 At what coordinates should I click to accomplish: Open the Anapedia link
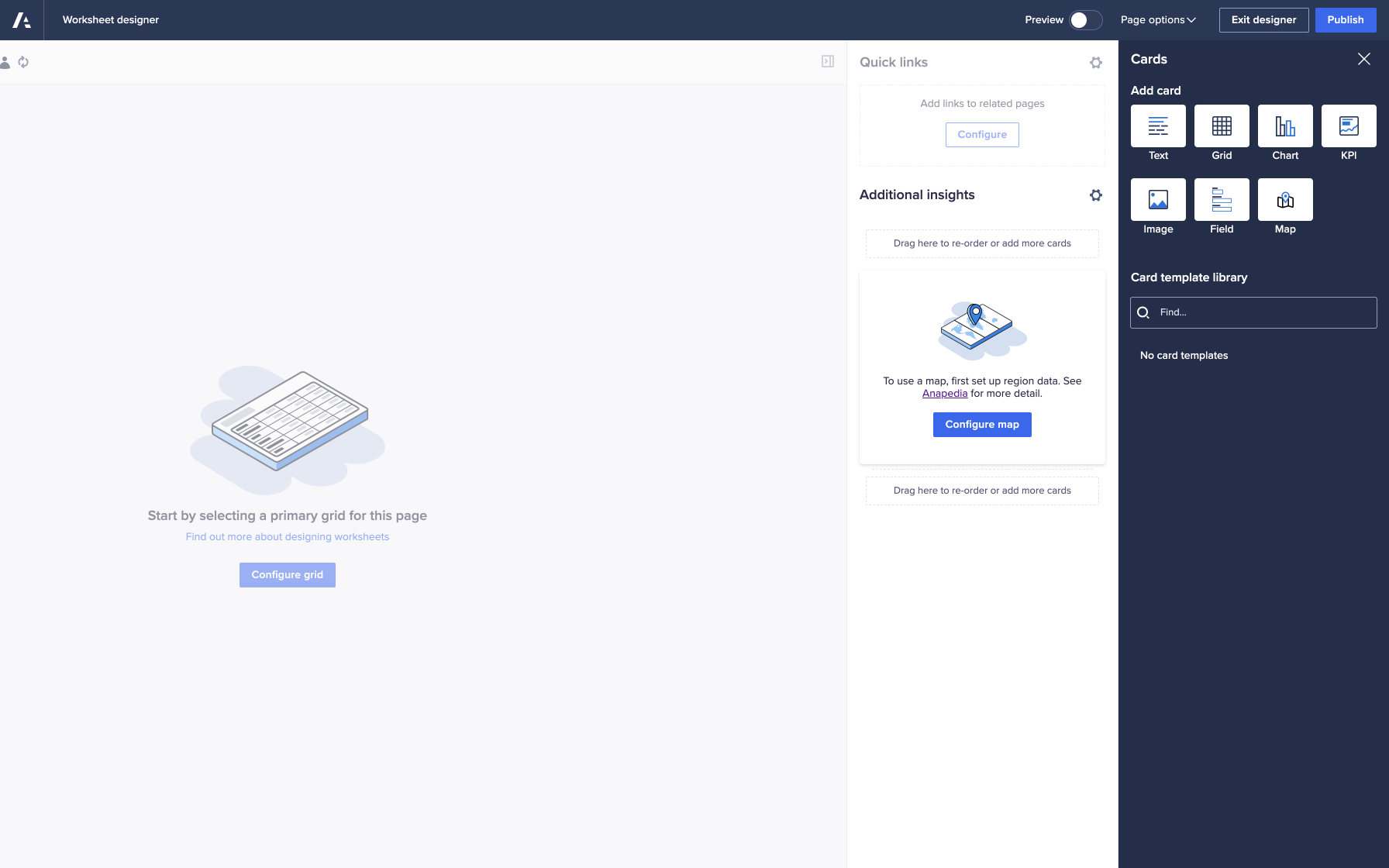[945, 394]
